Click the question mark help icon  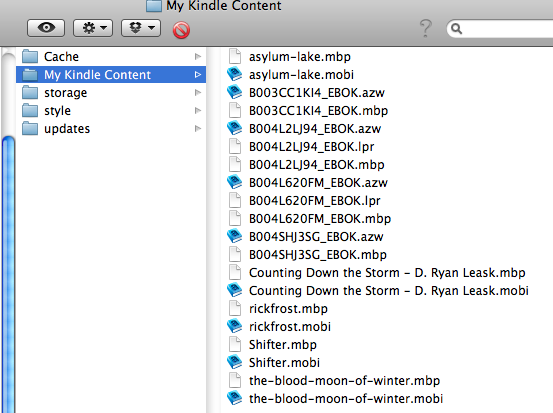point(426,28)
